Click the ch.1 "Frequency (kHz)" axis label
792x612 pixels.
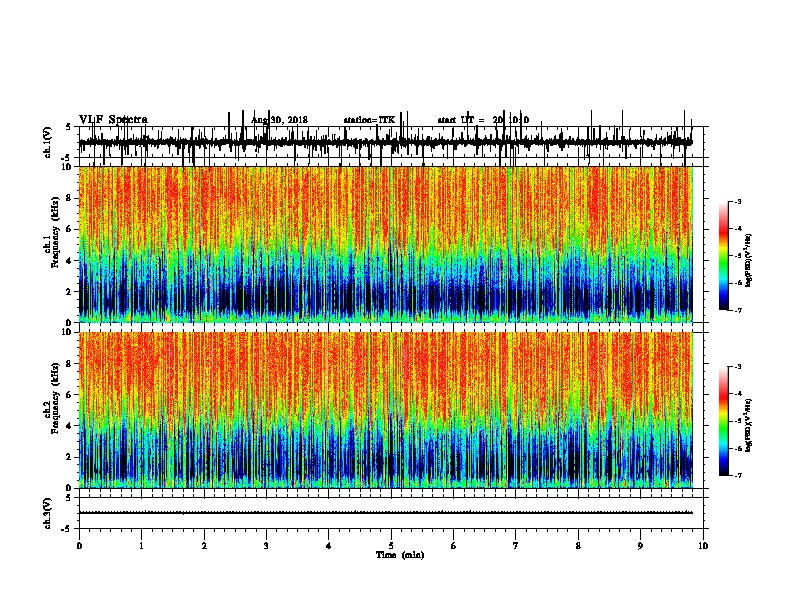pyautogui.click(x=55, y=232)
